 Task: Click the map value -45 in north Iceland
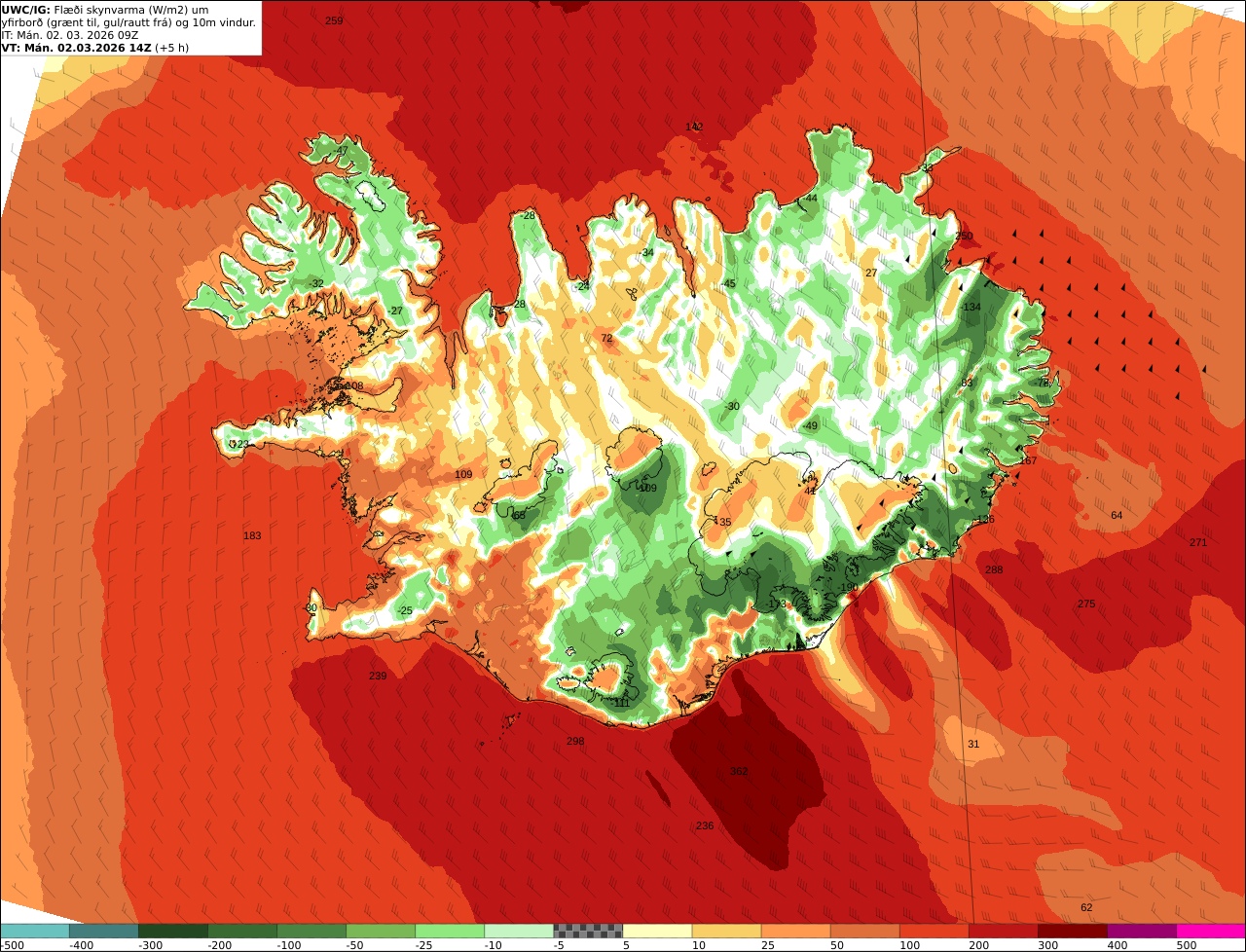728,283
